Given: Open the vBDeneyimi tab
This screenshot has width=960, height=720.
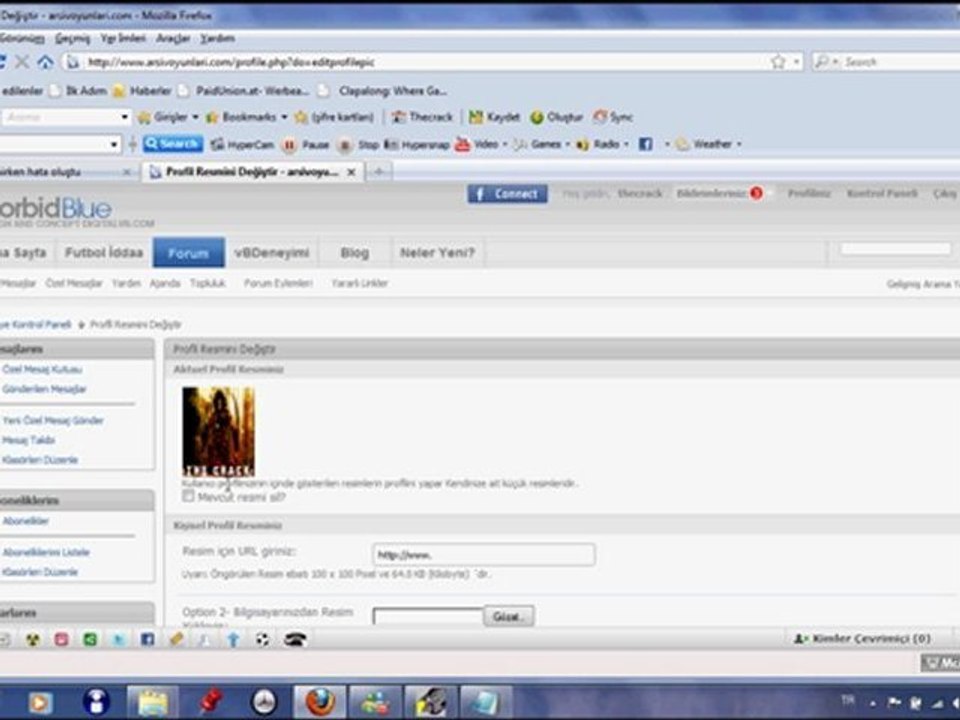Looking at the screenshot, I should tap(272, 252).
